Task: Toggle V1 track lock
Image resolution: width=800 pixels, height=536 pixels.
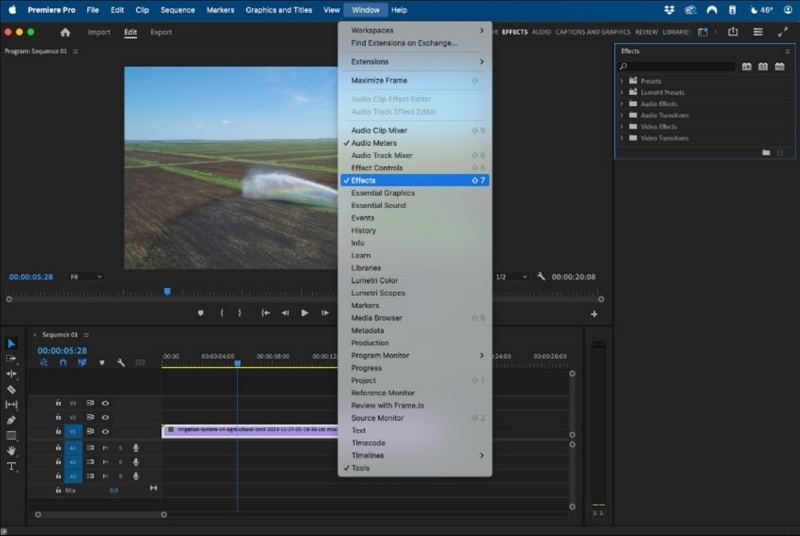Action: pyautogui.click(x=58, y=431)
